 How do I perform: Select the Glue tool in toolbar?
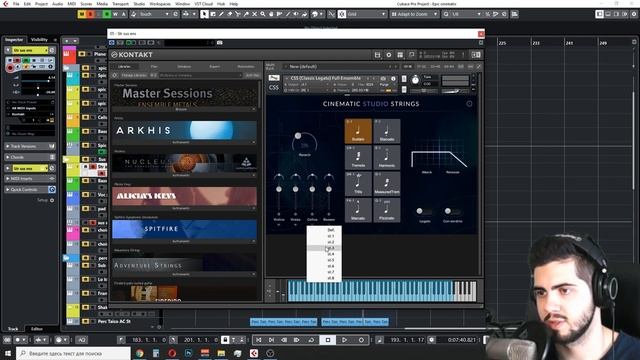246,14
